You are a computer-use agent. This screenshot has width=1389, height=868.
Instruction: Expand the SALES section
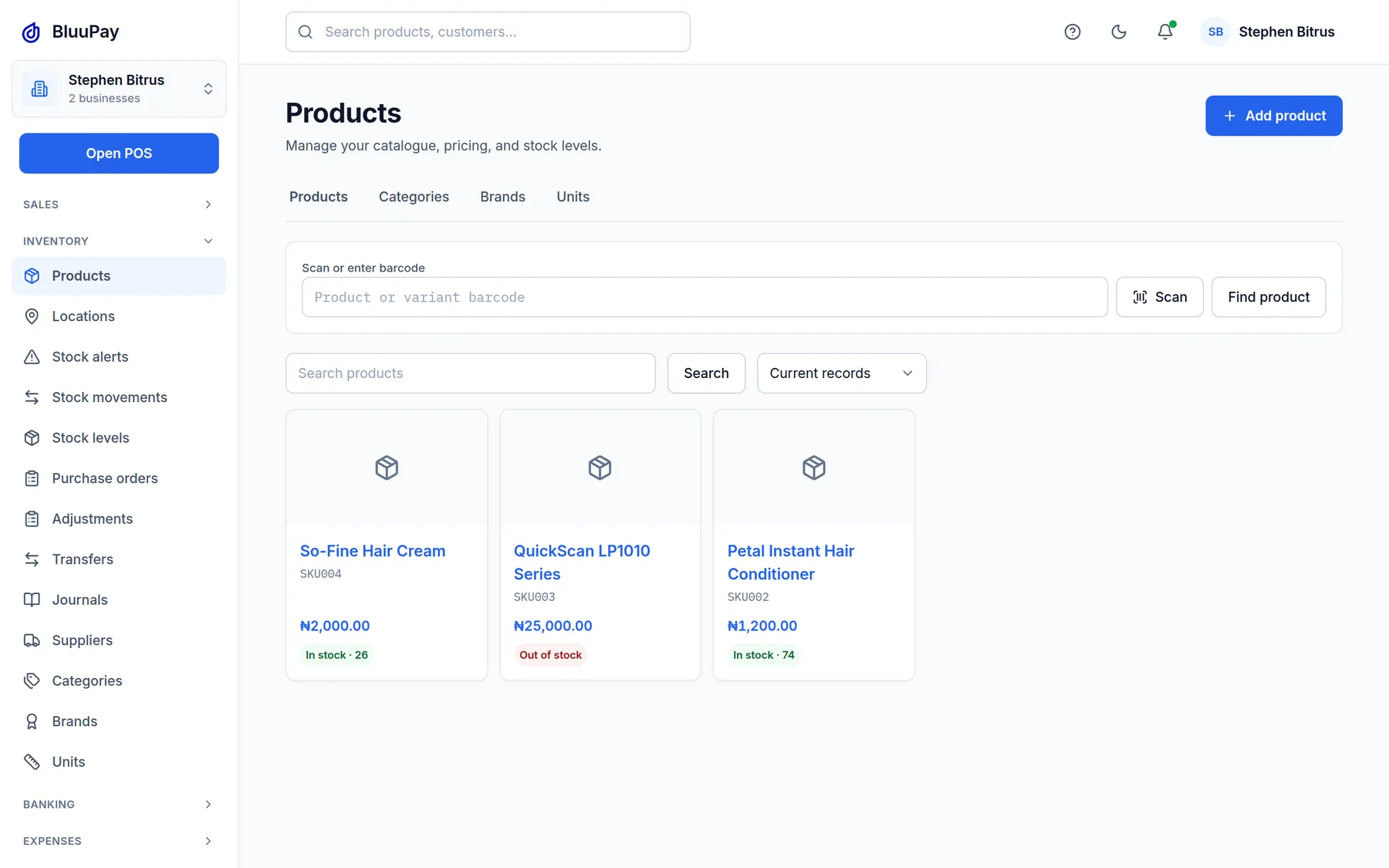pos(119,204)
